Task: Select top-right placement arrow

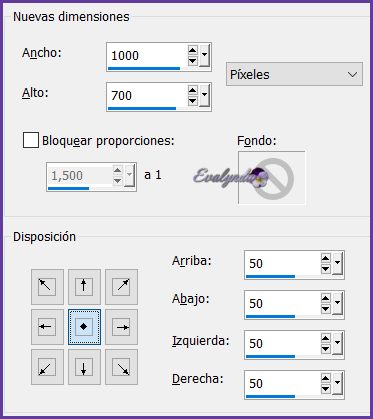Action: 122,287
